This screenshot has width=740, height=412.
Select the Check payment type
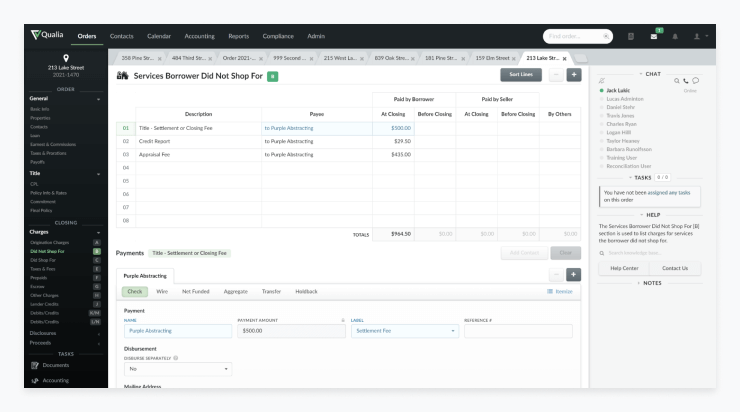point(135,291)
